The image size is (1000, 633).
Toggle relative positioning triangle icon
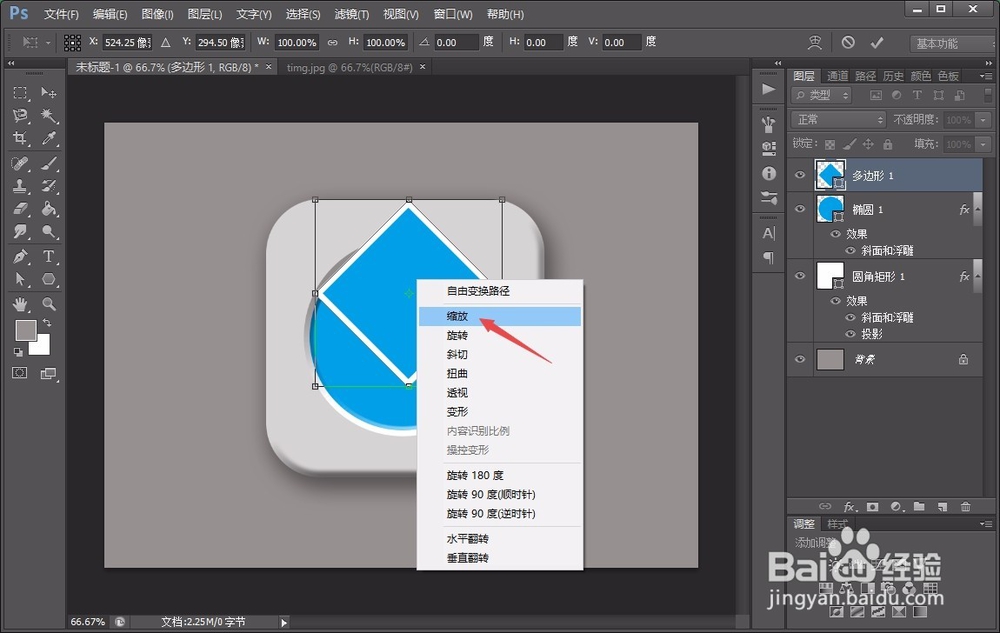click(166, 42)
